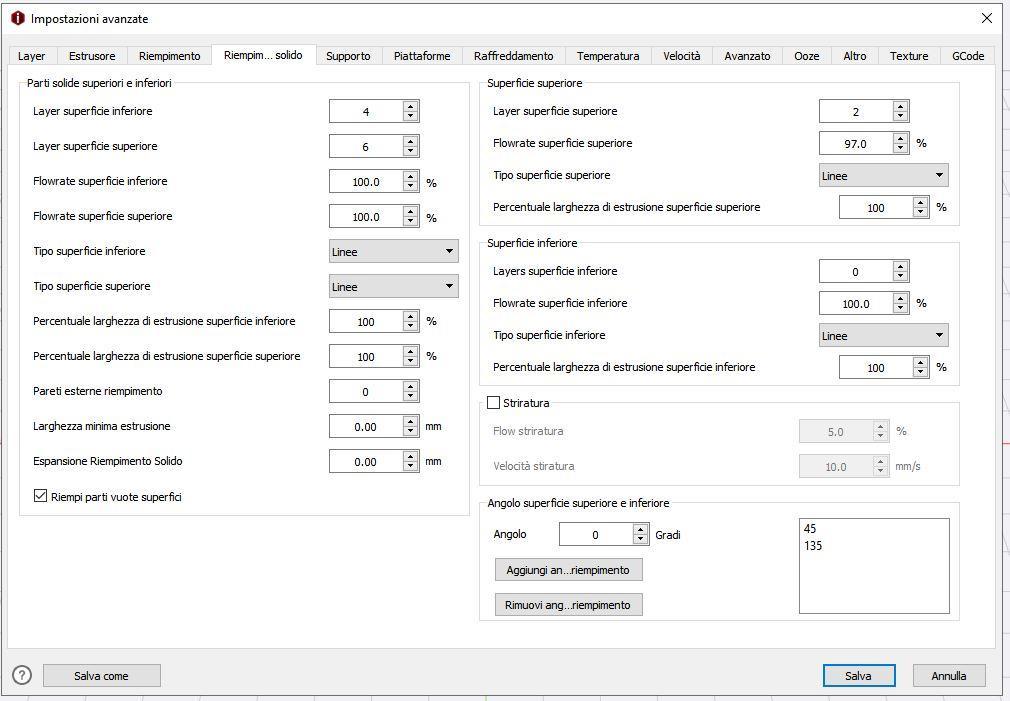Viewport: 1010px width, 701px height.
Task: Switch to the Supporto tab
Action: (x=348, y=56)
